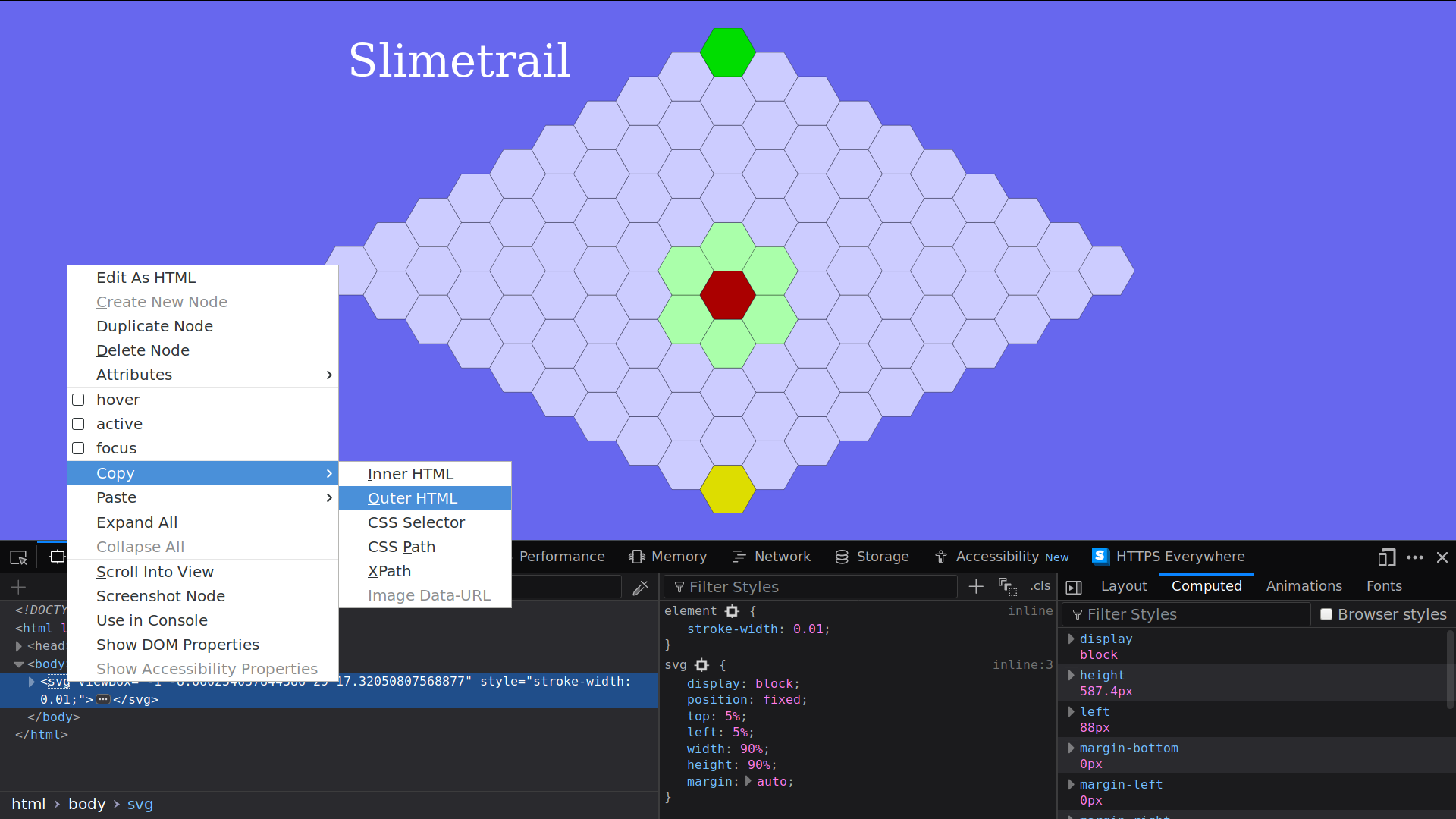Click the Accessibility panel tab
The image size is (1456, 819).
pos(998,556)
